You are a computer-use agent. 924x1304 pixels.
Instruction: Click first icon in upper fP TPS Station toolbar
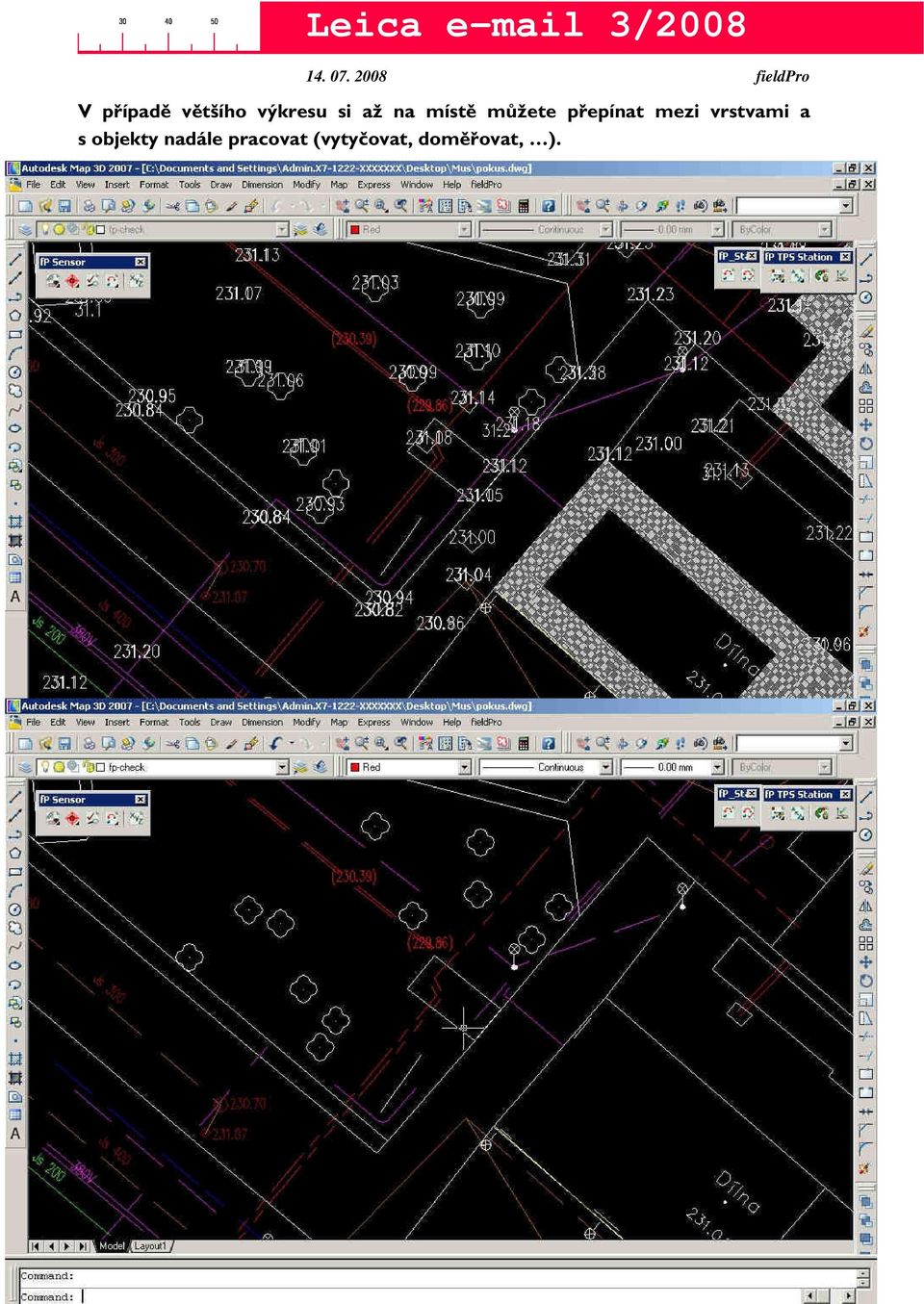pyautogui.click(x=777, y=276)
